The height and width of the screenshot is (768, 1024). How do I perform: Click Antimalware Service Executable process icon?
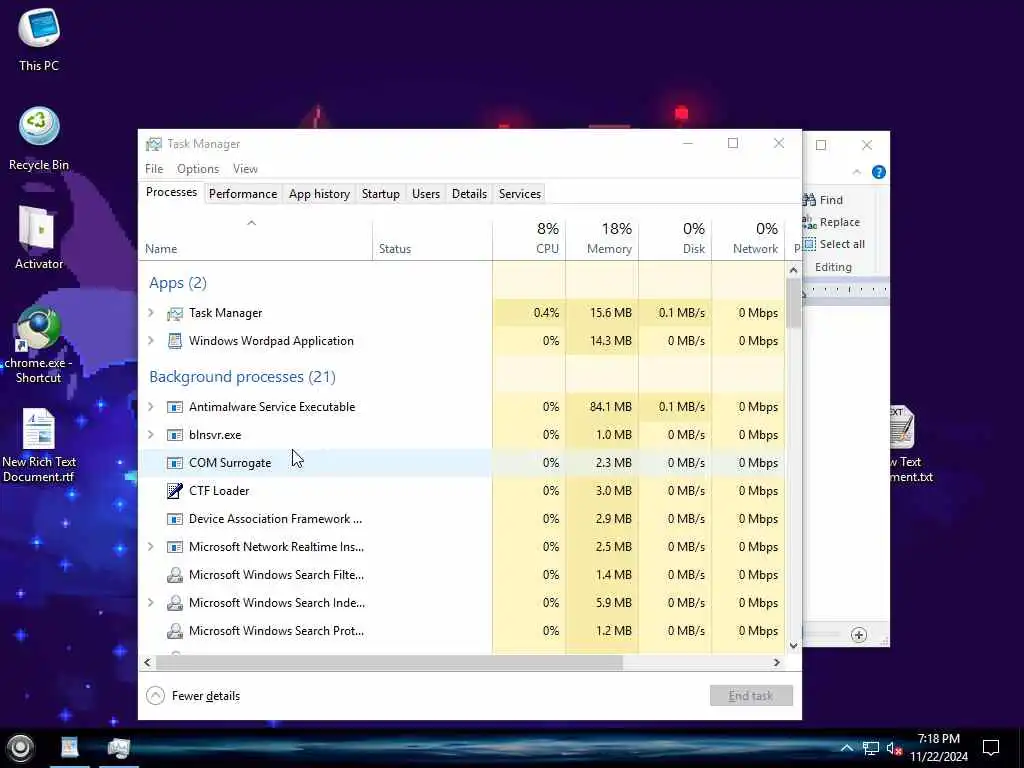click(x=174, y=407)
